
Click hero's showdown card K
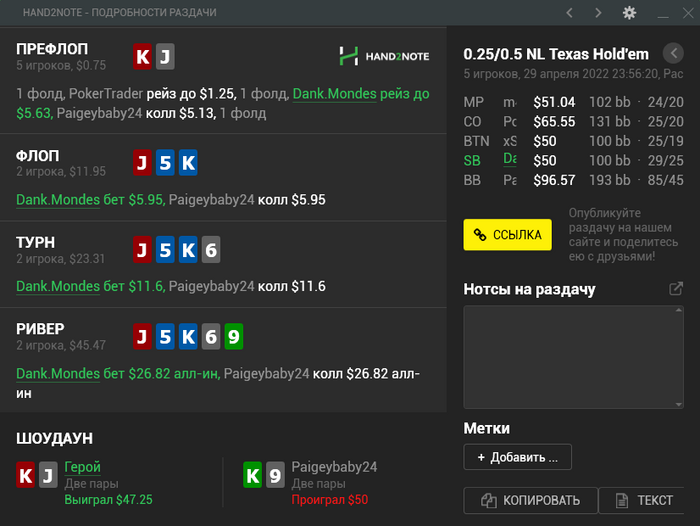(25, 475)
